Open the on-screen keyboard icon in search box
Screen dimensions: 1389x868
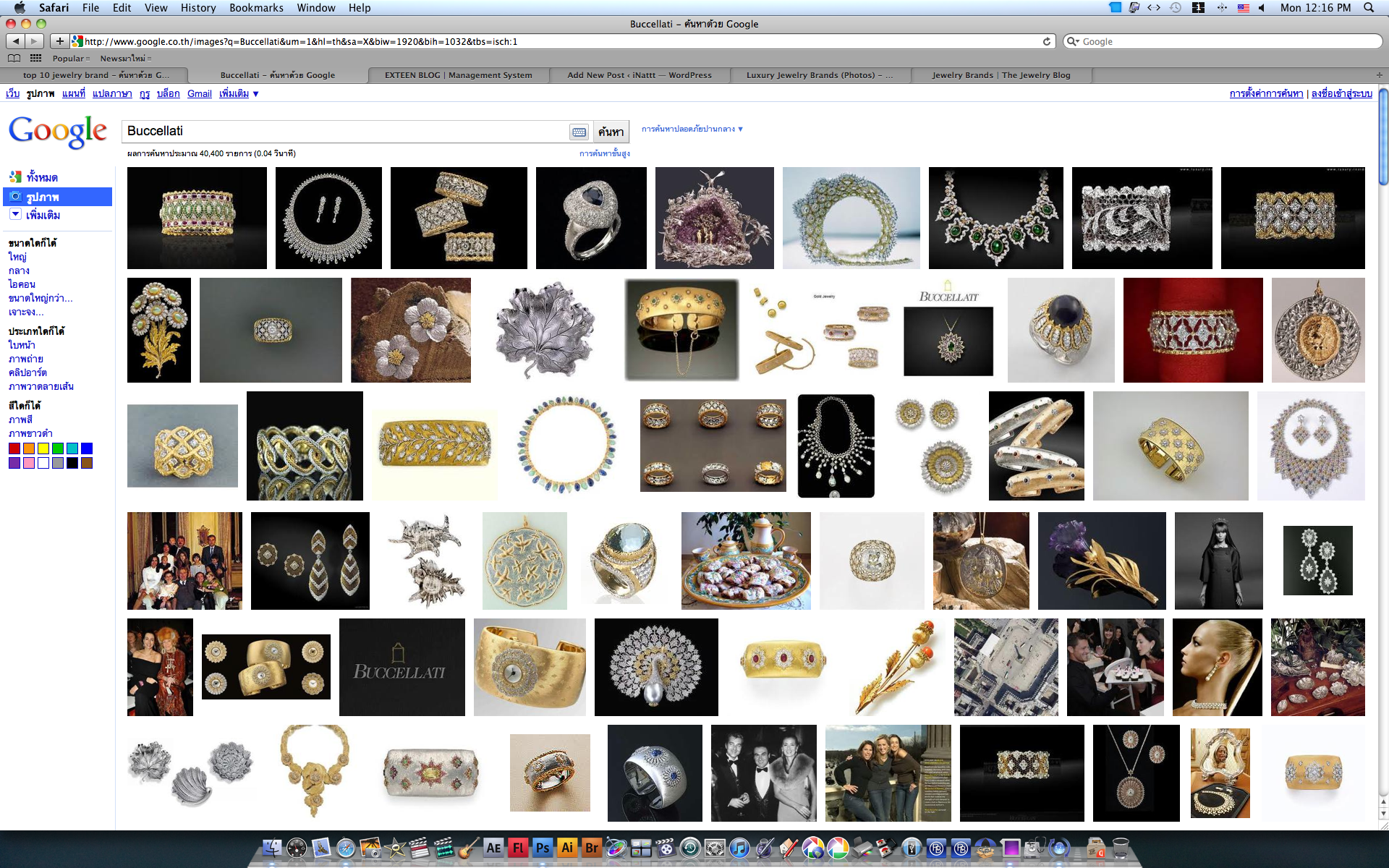click(x=579, y=132)
